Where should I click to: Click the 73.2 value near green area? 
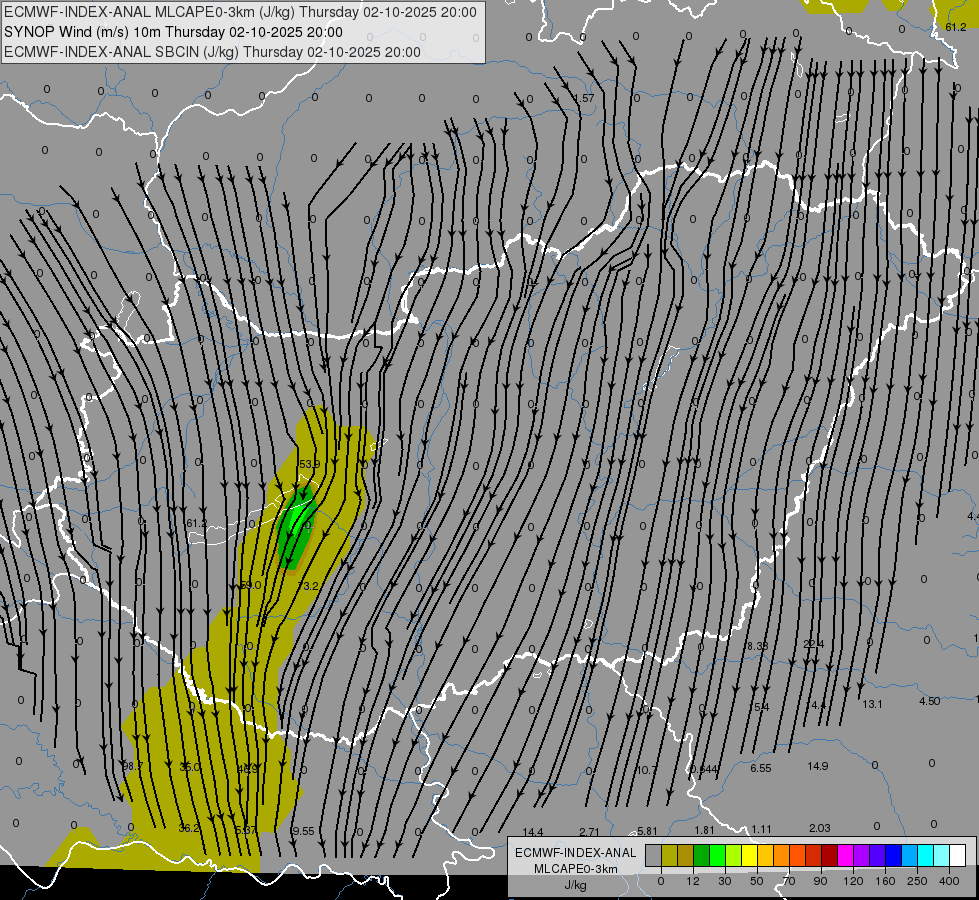click(x=308, y=586)
